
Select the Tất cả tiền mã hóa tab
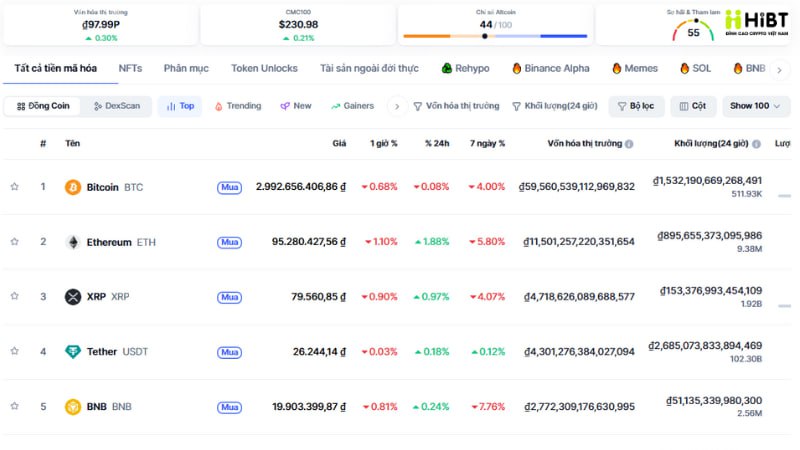(56, 68)
